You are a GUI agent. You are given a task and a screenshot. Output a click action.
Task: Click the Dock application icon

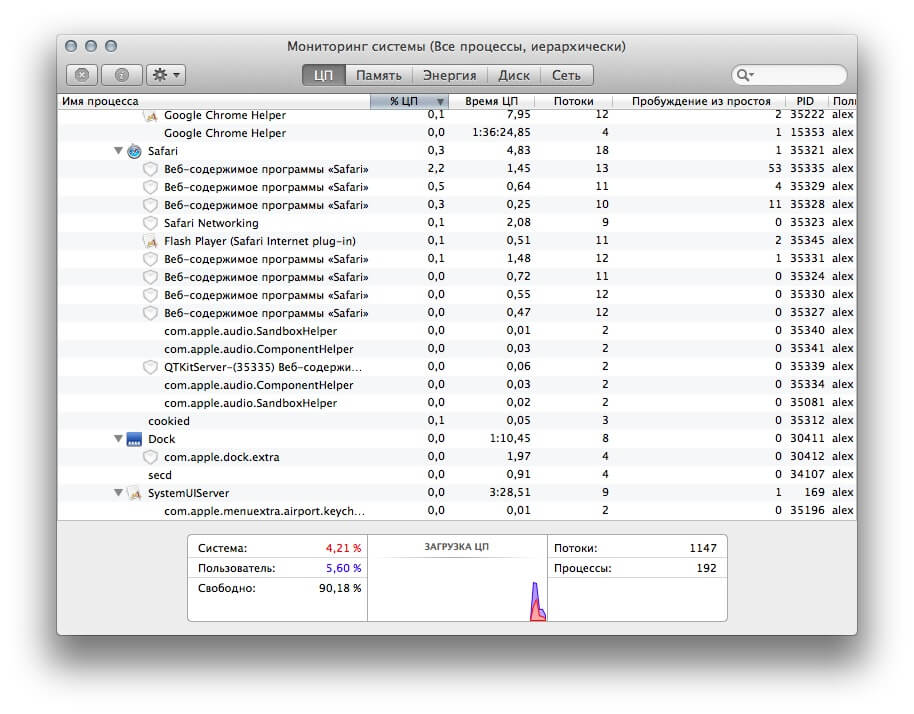[x=135, y=439]
